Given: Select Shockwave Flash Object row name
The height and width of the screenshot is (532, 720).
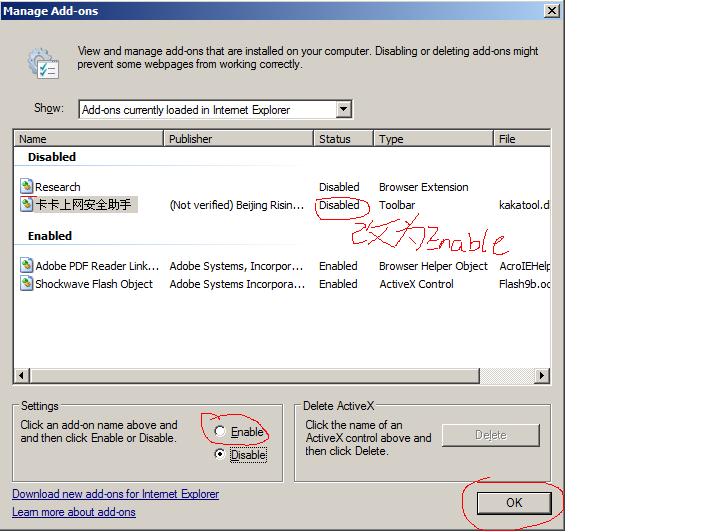Looking at the screenshot, I should click(x=94, y=284).
